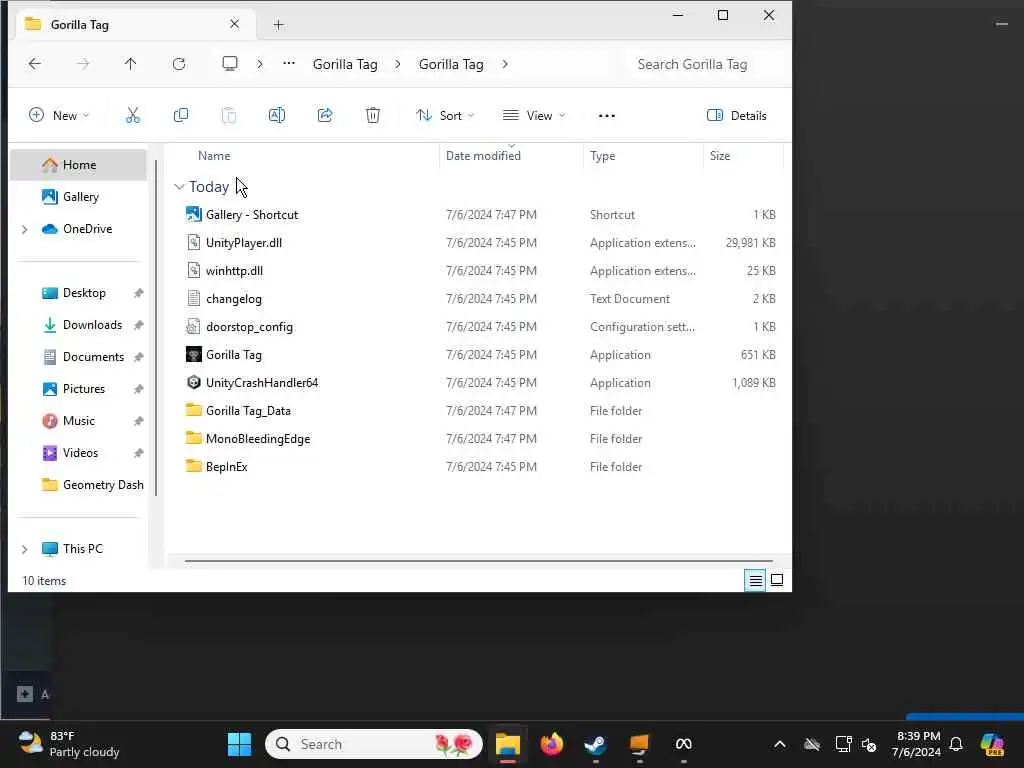The width and height of the screenshot is (1024, 768).
Task: Click the This PC monitor icon in address bar
Action: pyautogui.click(x=230, y=63)
